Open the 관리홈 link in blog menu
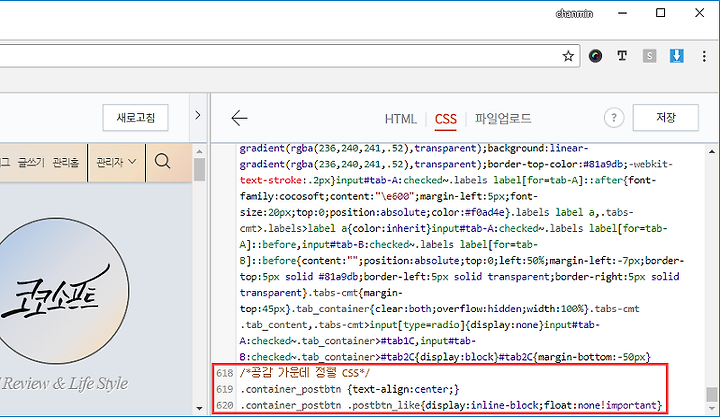The height and width of the screenshot is (417, 720). pos(65,162)
